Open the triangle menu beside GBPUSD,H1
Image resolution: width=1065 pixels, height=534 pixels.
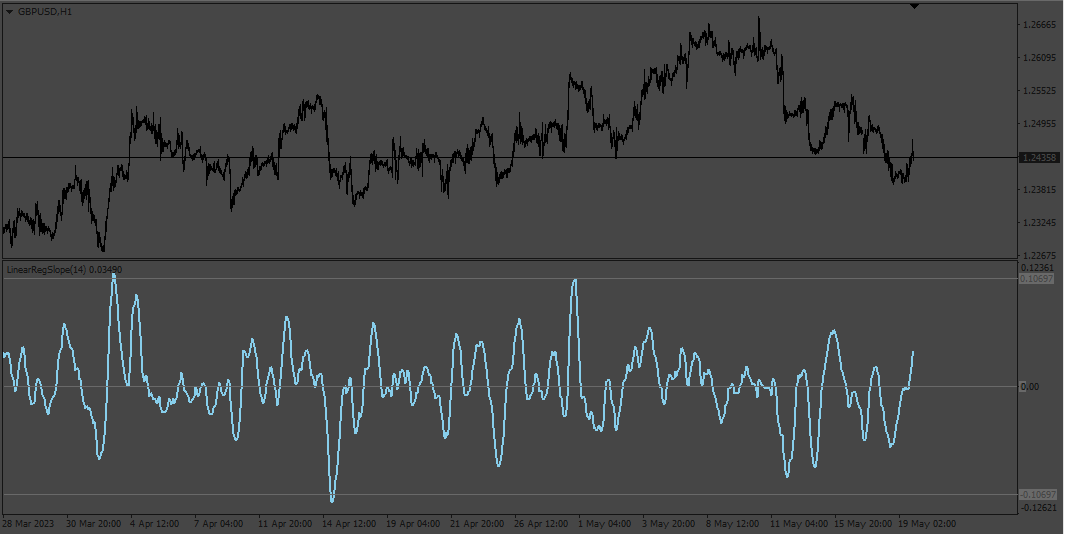coord(10,12)
